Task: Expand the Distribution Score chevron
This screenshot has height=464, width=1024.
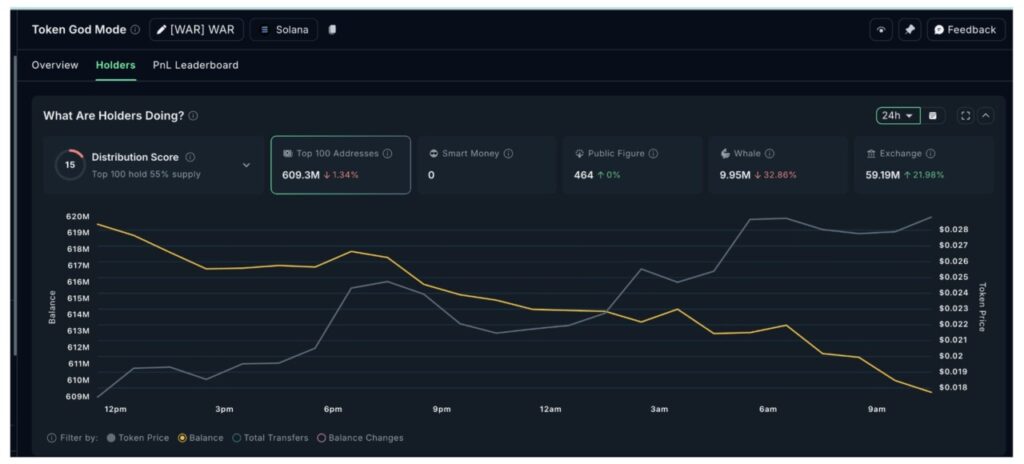Action: 246,165
